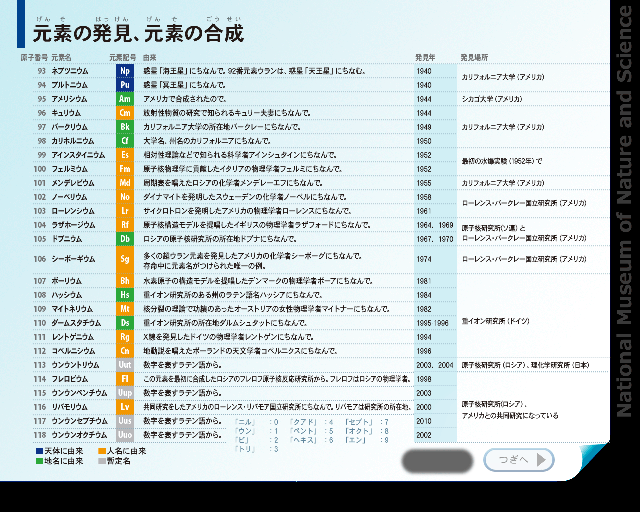Click the 由来 column header

(150, 58)
